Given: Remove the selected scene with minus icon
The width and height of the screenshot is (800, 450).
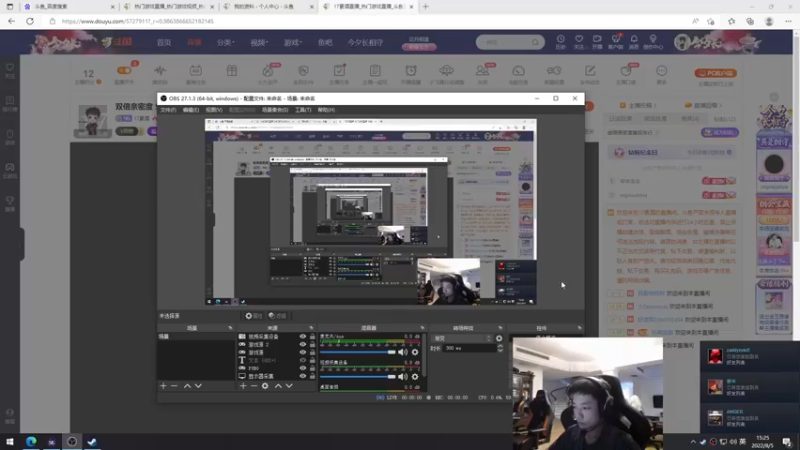Looking at the screenshot, I should click(x=174, y=386).
